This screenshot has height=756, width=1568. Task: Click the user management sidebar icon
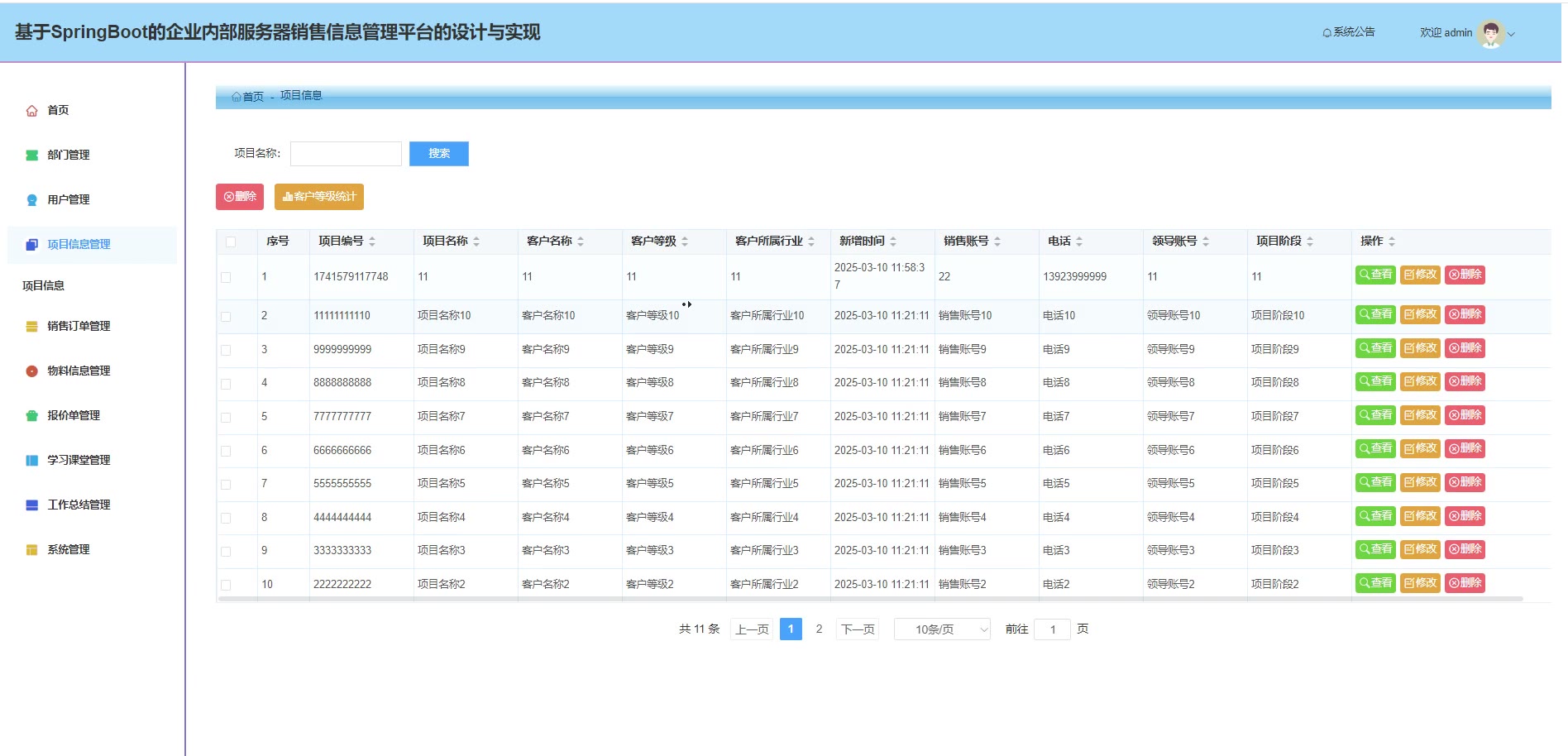(x=31, y=200)
